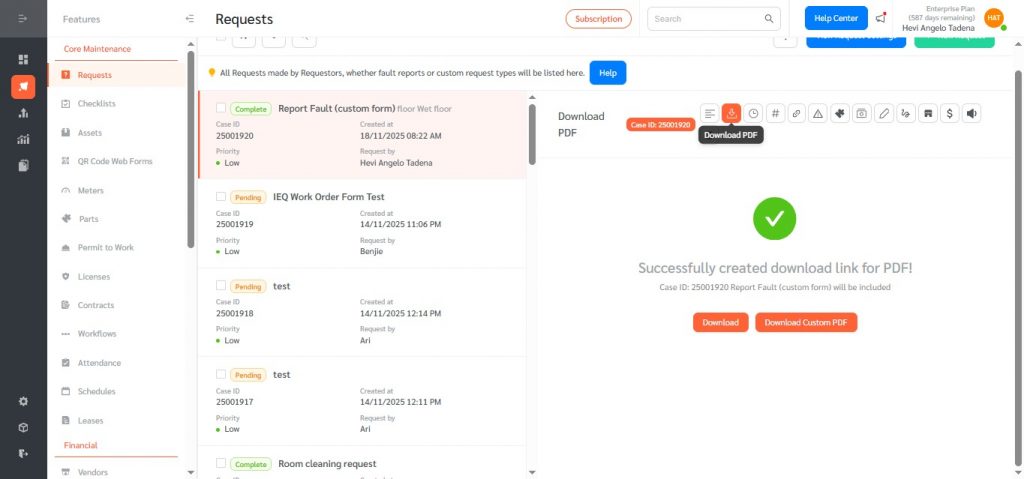Viewport: 1024px width, 479px height.
Task: Tick checkbox for Report Fault (custom form) request
Action: point(221,108)
